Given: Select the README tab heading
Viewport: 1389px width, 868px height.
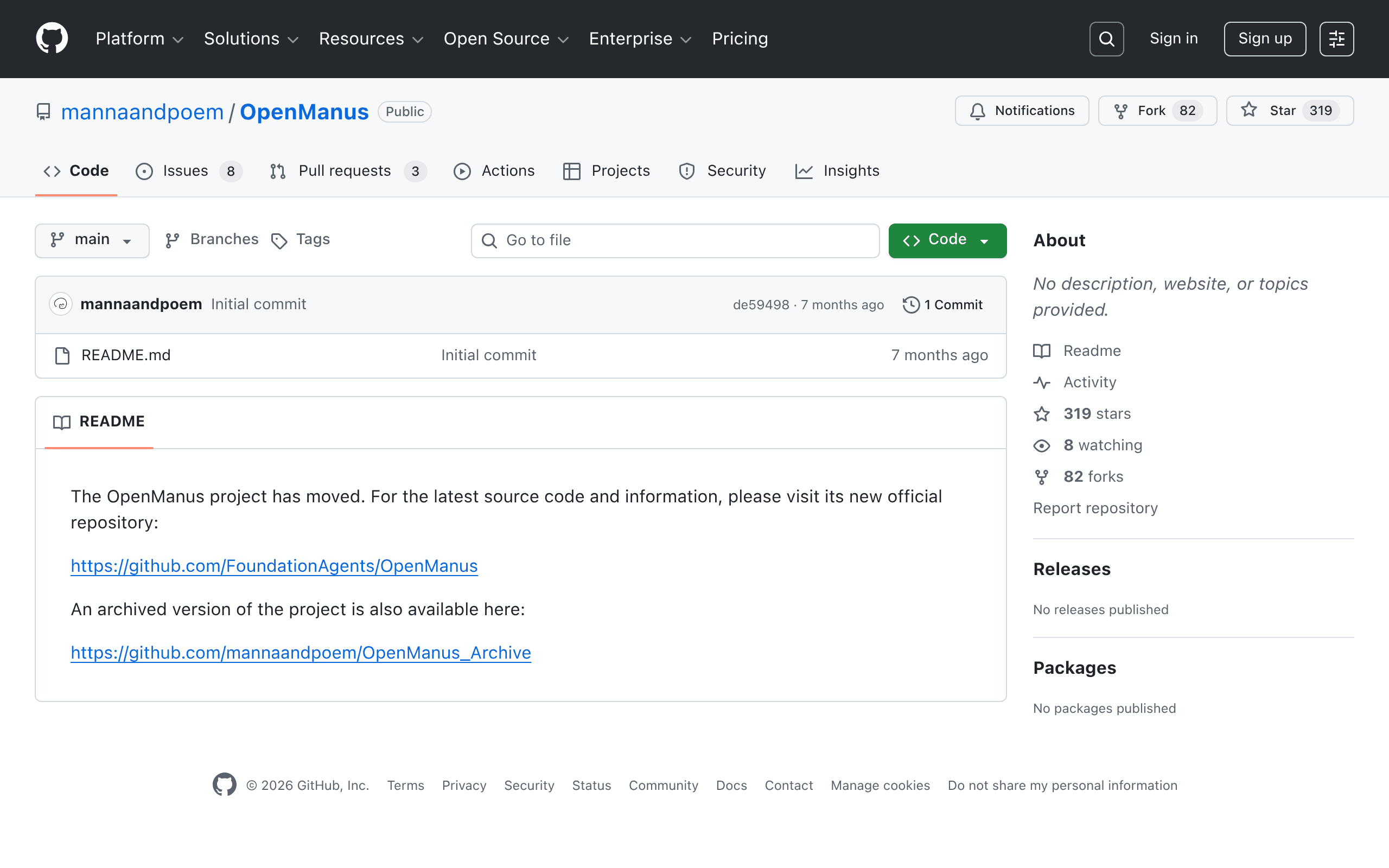Looking at the screenshot, I should 99,422.
